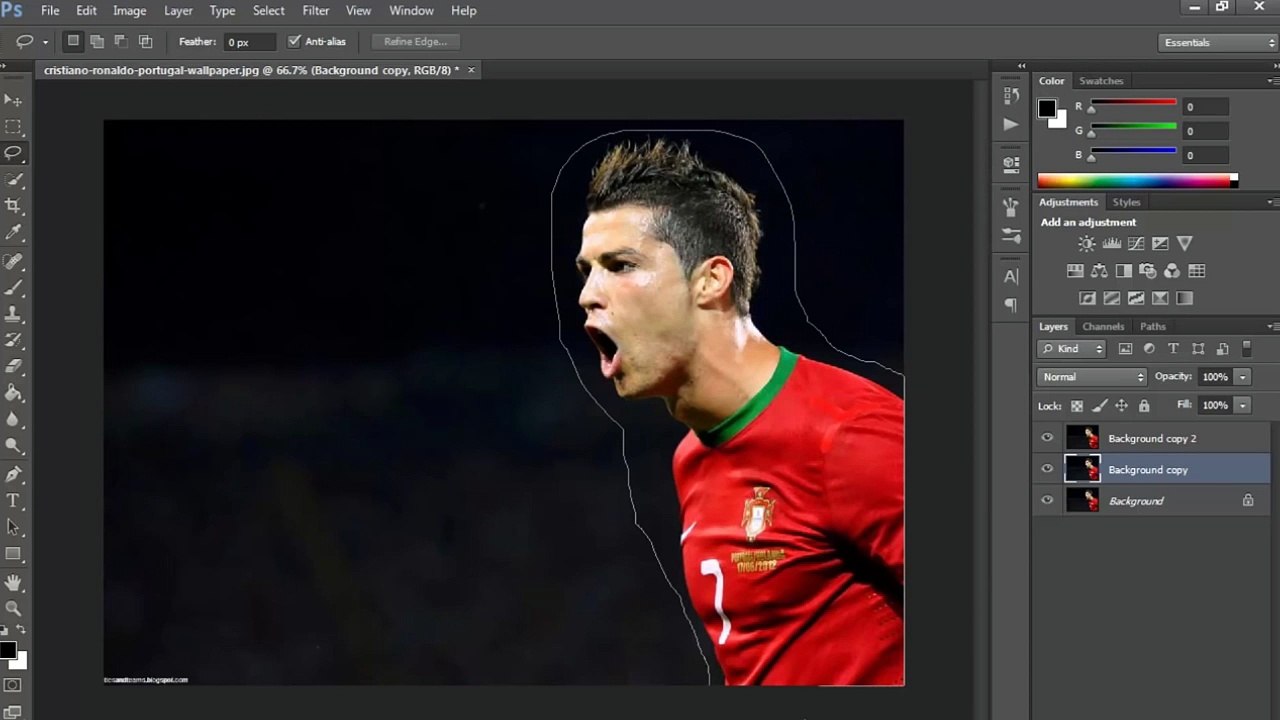Select the Crop tool
1280x720 pixels.
13,205
